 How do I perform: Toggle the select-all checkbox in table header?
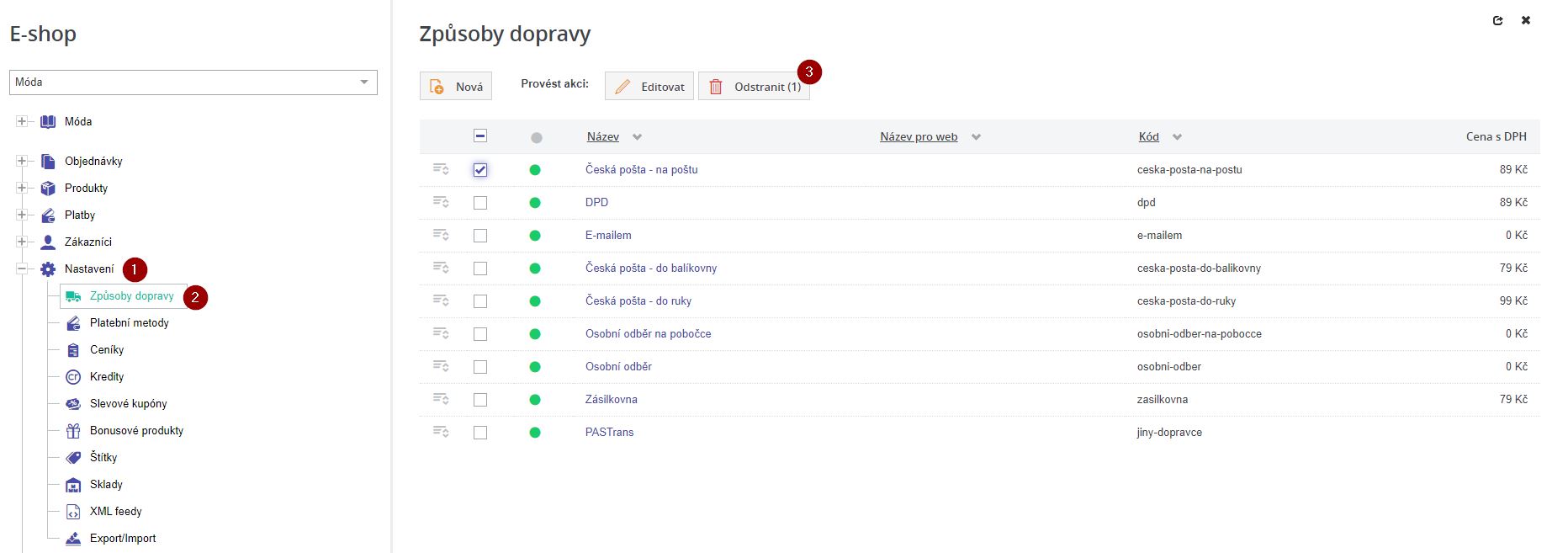[480, 136]
